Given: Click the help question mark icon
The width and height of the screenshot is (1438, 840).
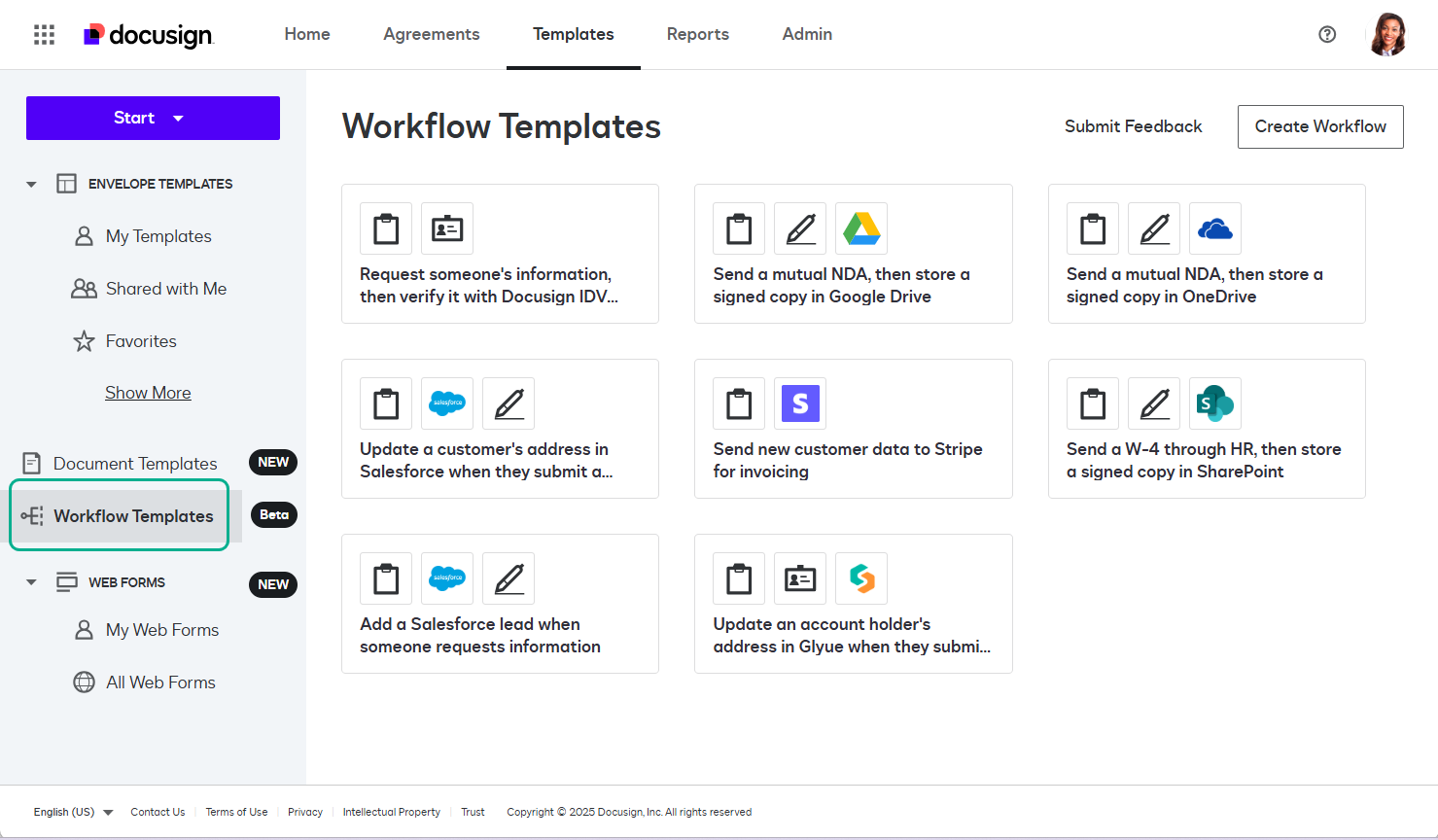Looking at the screenshot, I should (x=1327, y=34).
